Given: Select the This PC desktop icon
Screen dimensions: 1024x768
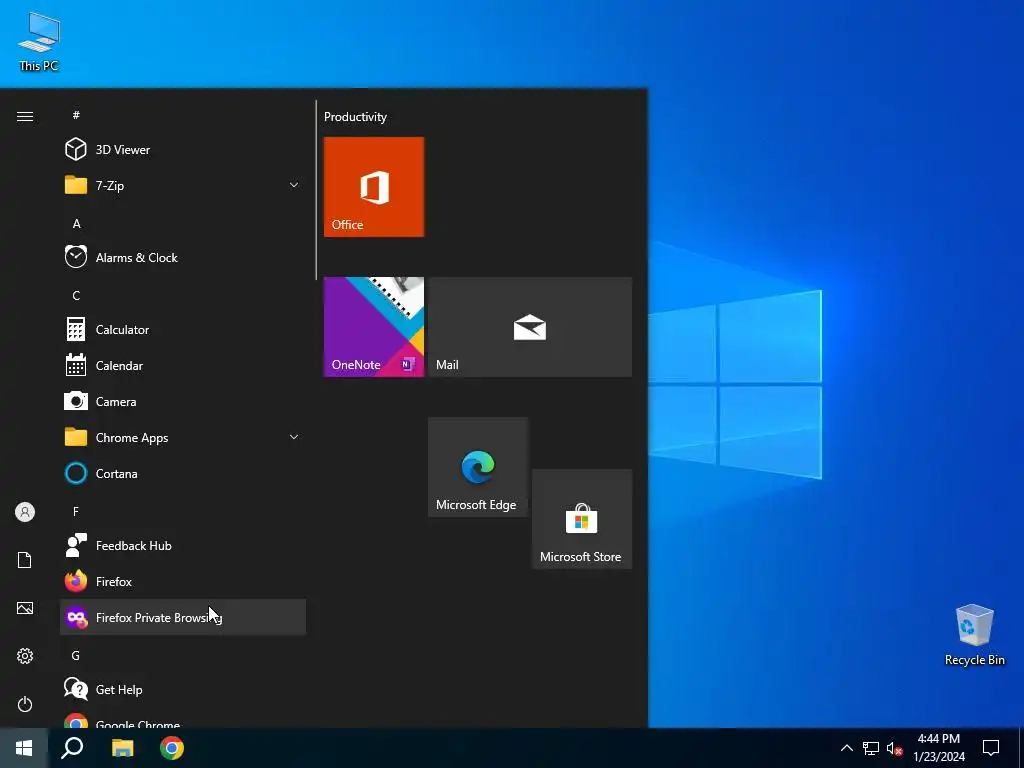Looking at the screenshot, I should click(39, 42).
